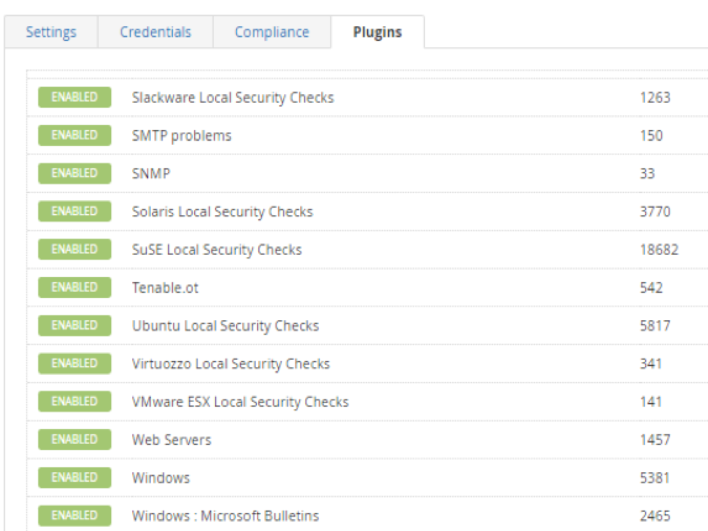This screenshot has height=531, width=708.
Task: Open the Credentials tab
Action: (155, 32)
